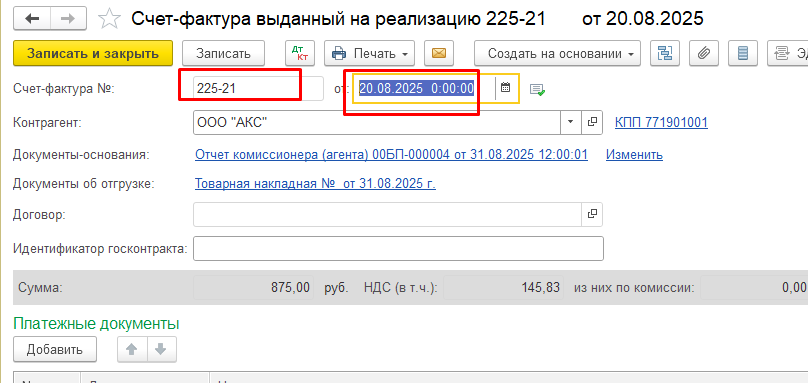Open Создать на основании dropdown
The height and width of the screenshot is (383, 808).
coord(557,53)
